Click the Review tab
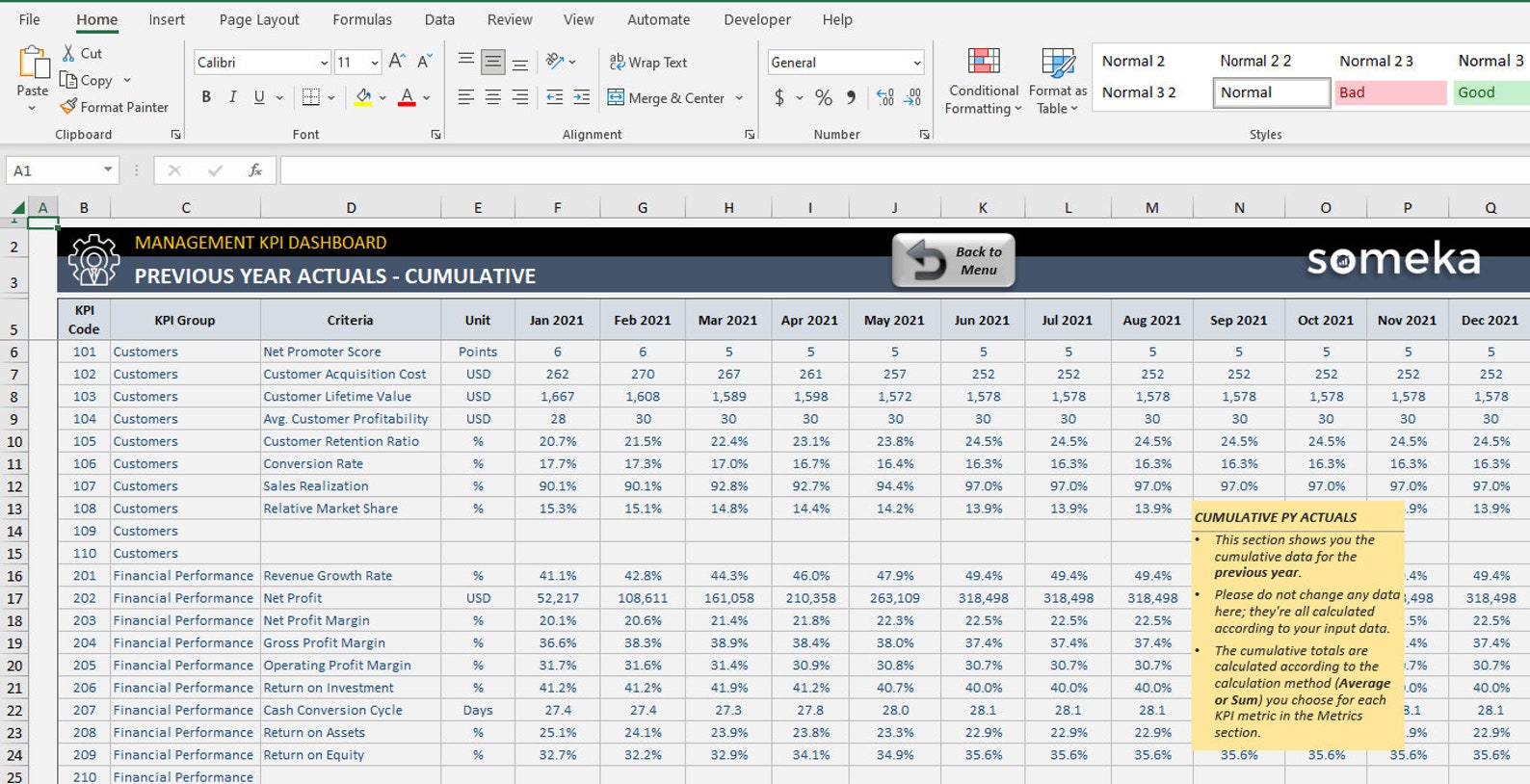The width and height of the screenshot is (1530, 784). 510,19
